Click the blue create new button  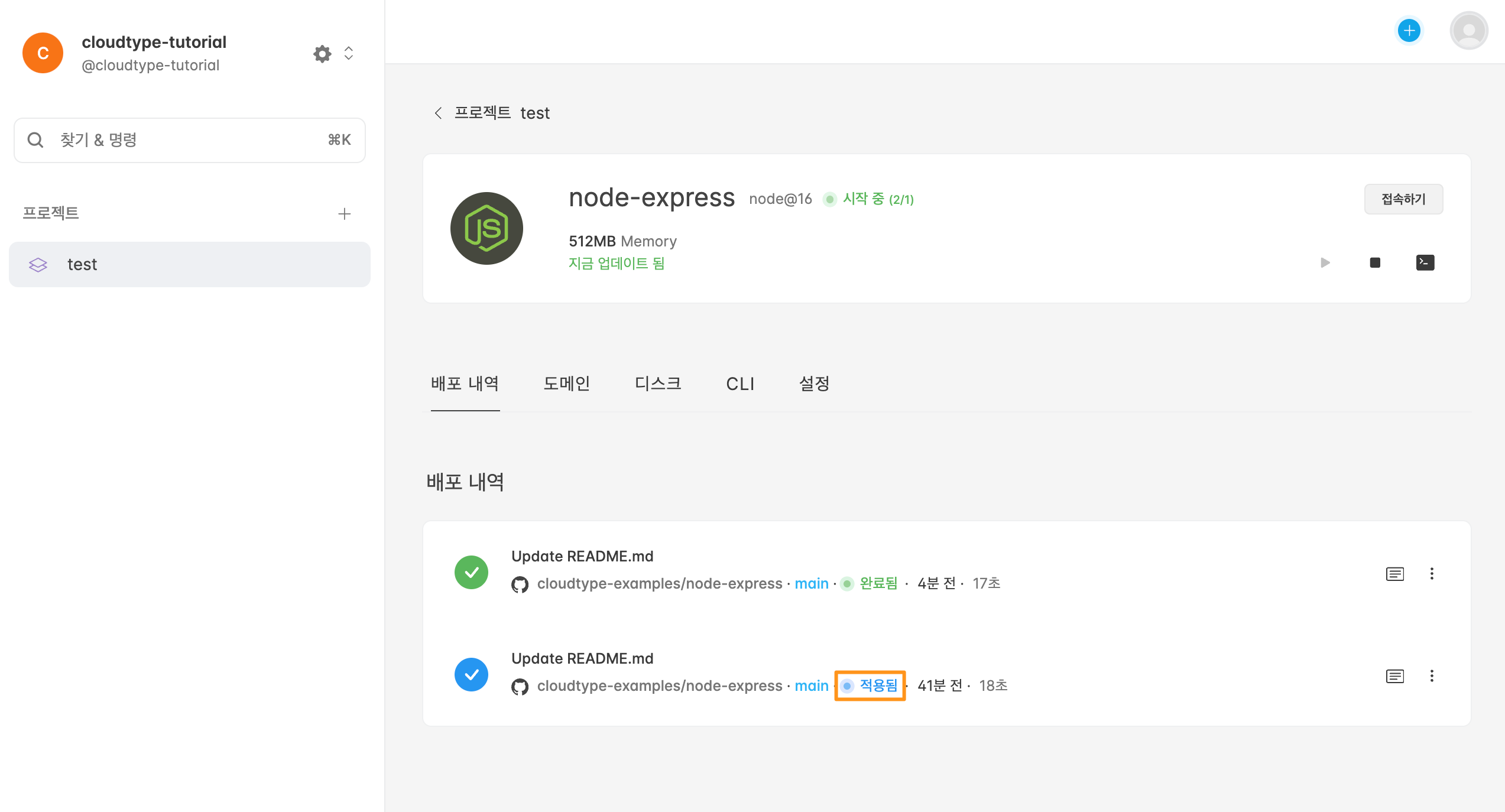pos(1409,31)
